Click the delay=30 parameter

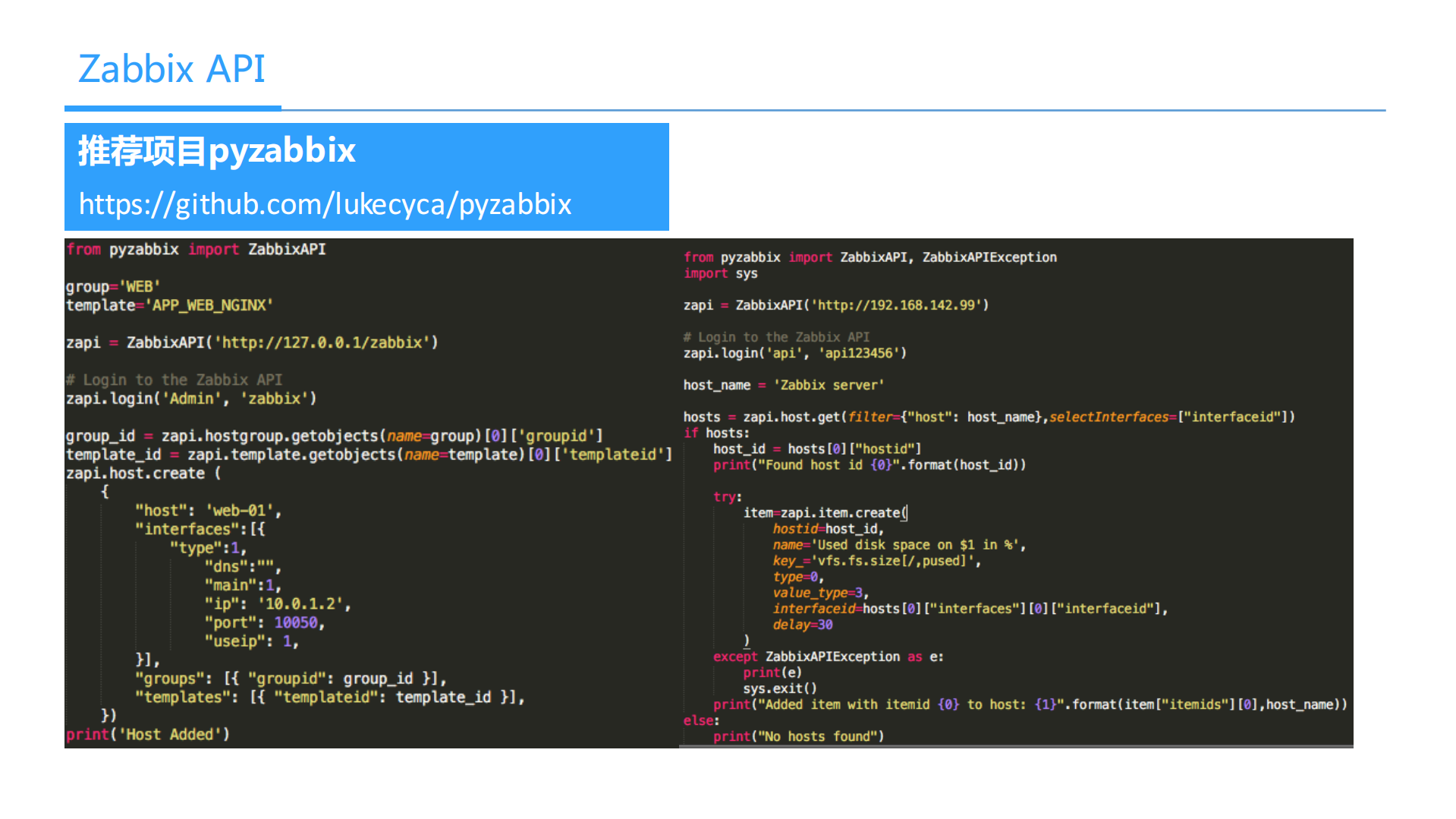[803, 625]
